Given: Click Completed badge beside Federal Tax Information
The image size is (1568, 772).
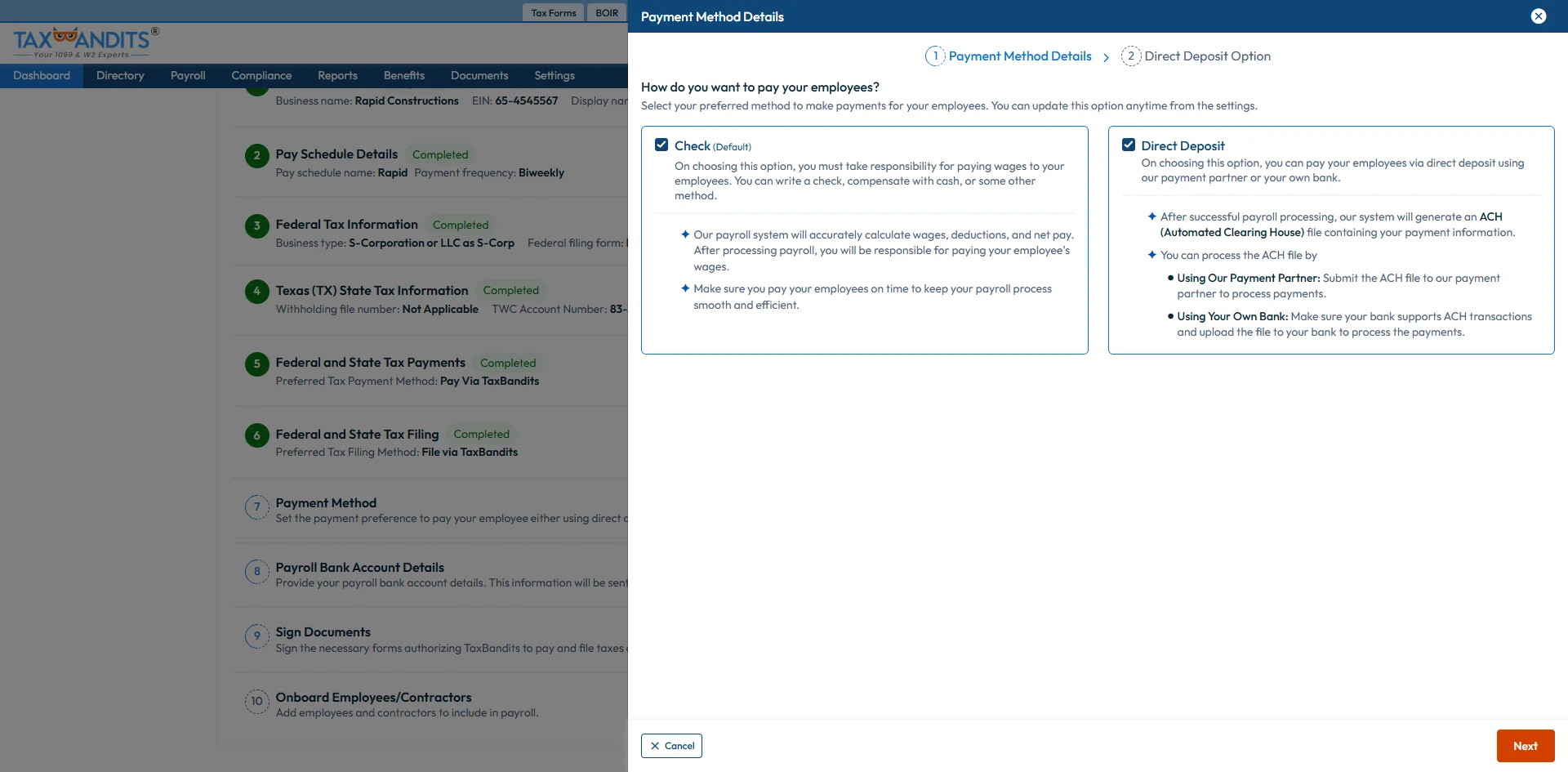Looking at the screenshot, I should 461,225.
